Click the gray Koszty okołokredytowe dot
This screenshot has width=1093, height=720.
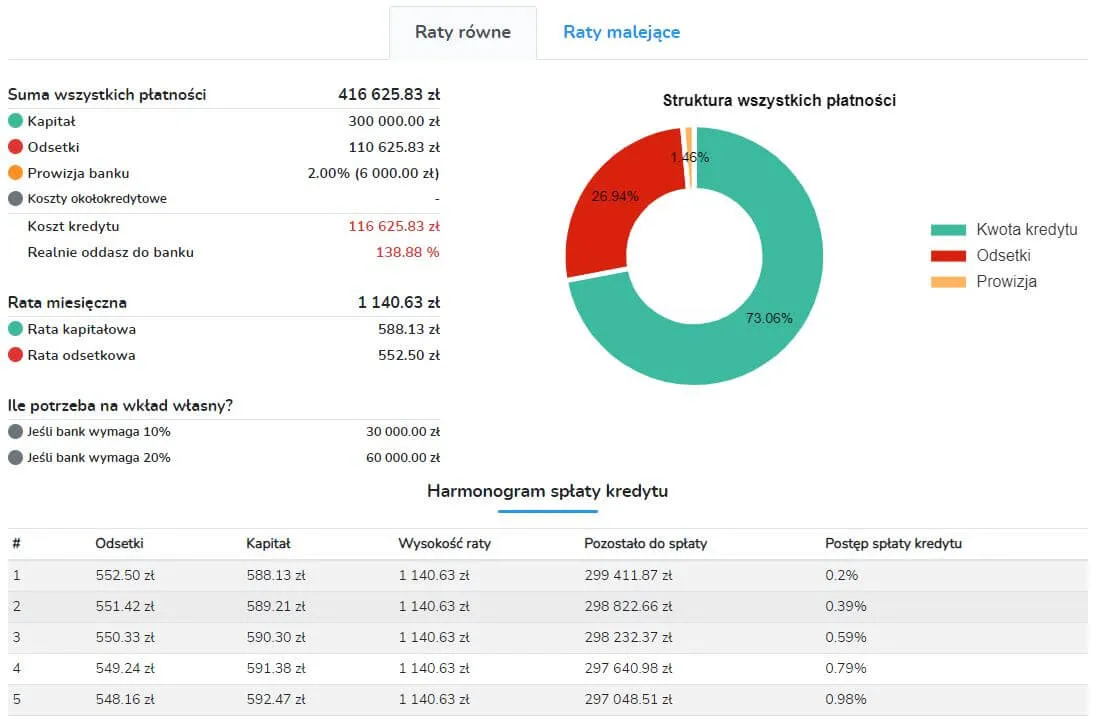(x=15, y=199)
